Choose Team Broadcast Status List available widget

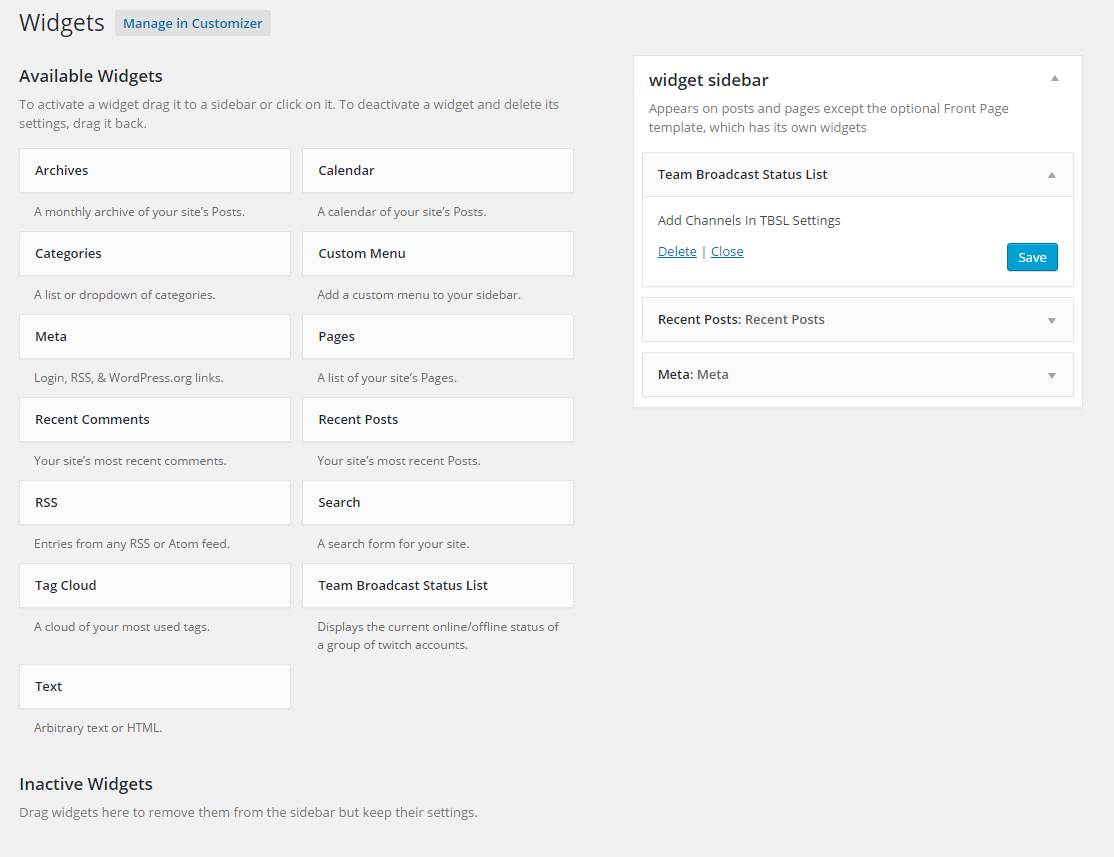[x=438, y=586]
